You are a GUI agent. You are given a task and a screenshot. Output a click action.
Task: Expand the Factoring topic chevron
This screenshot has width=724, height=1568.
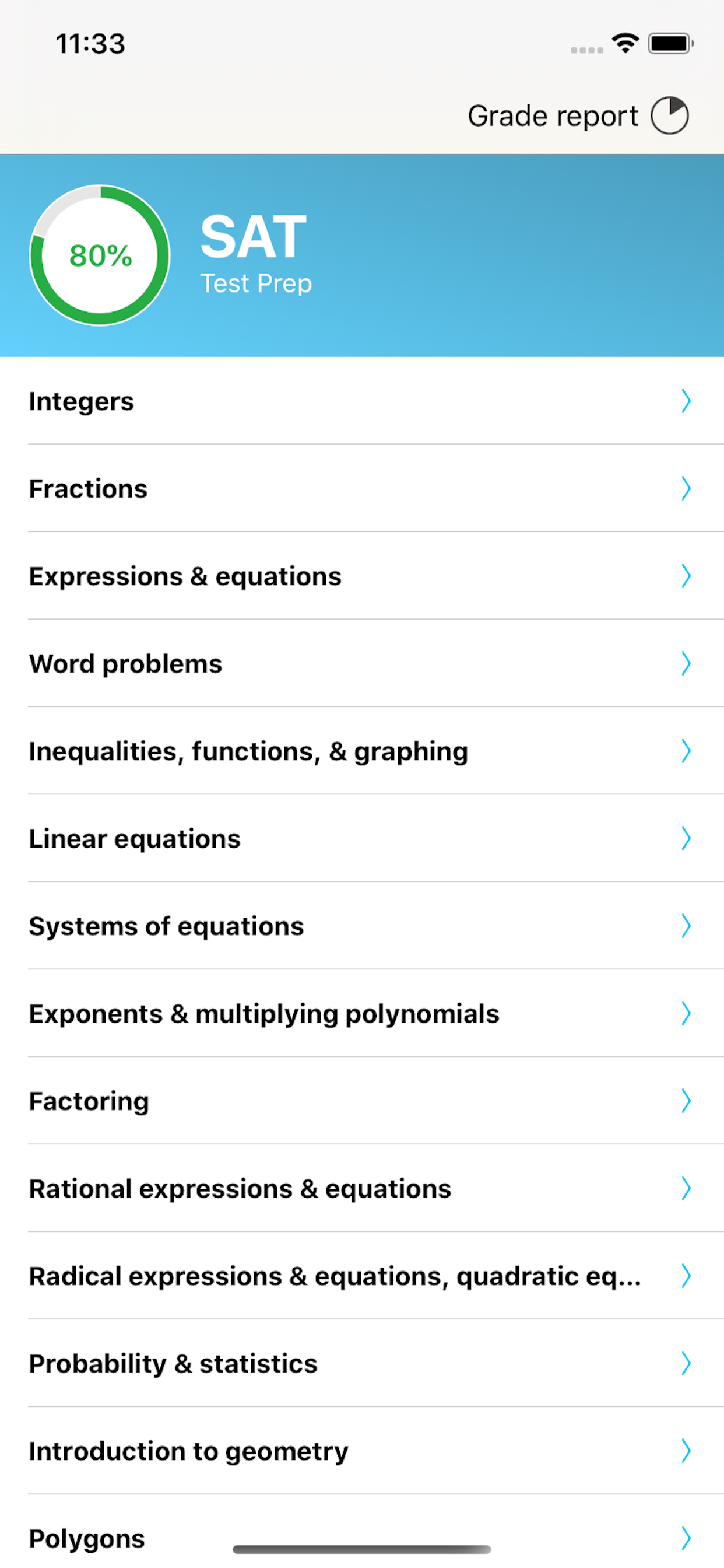[x=686, y=1101]
